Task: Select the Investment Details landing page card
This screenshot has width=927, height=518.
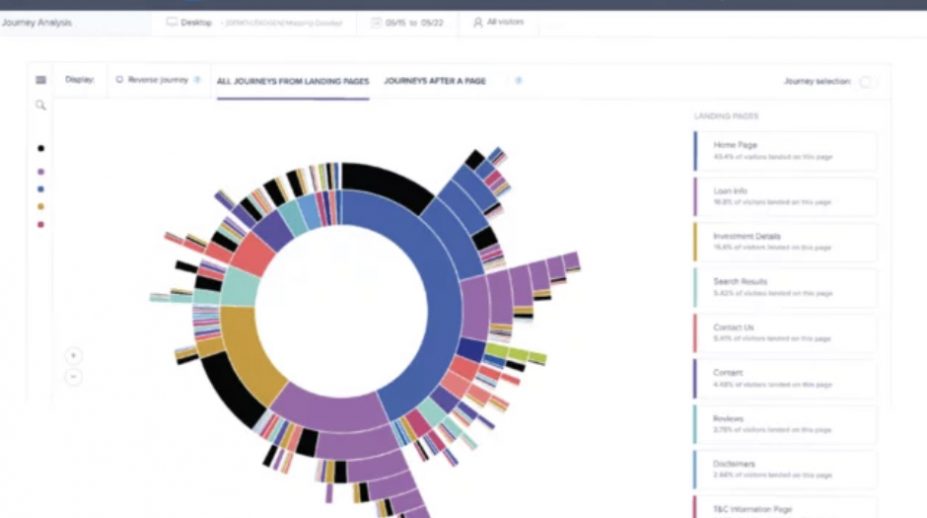Action: [x=785, y=242]
